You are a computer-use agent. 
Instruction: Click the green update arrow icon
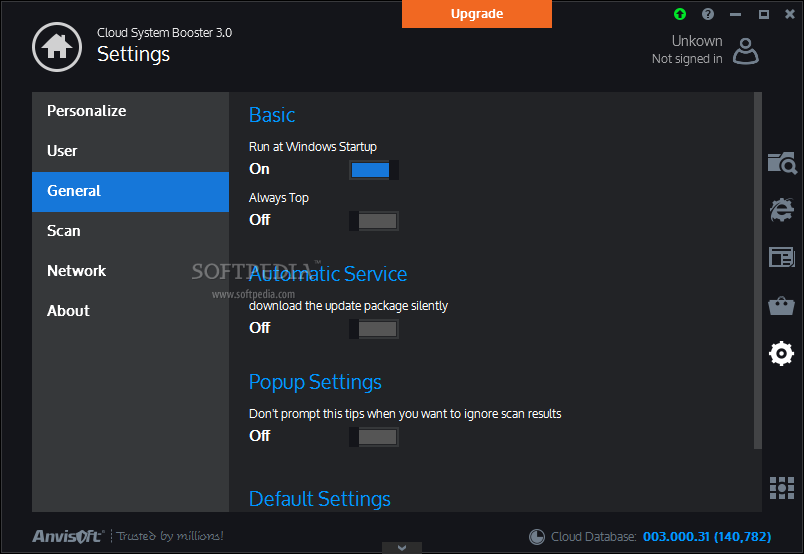(680, 14)
